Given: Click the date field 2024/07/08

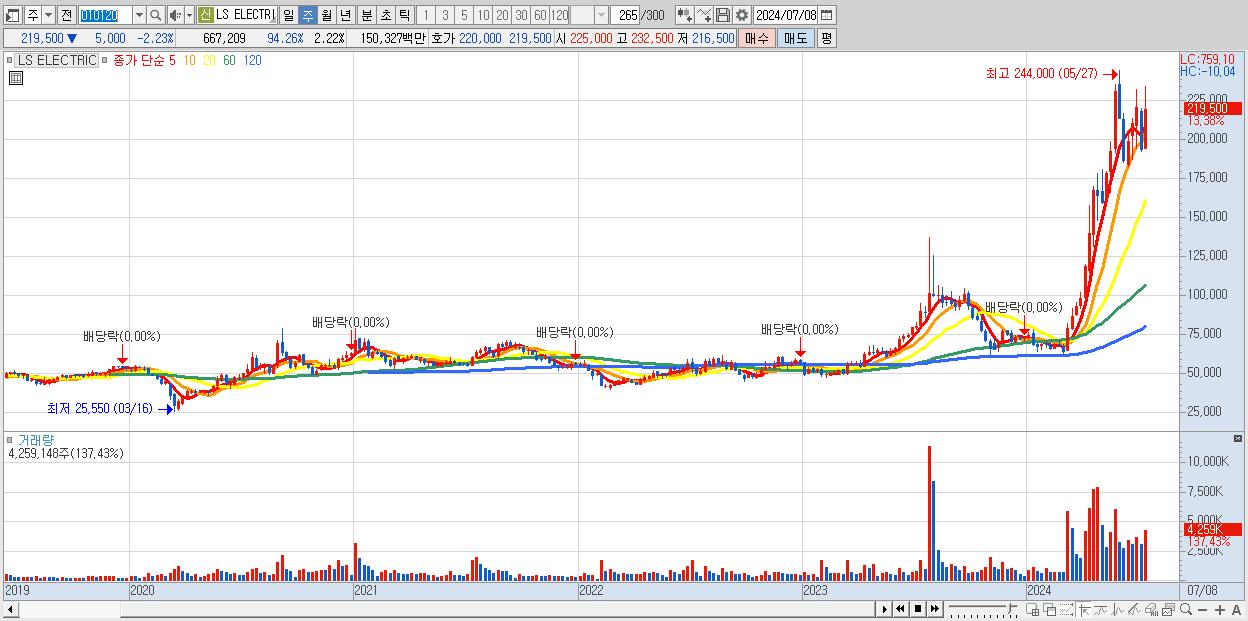Looking at the screenshot, I should [785, 15].
